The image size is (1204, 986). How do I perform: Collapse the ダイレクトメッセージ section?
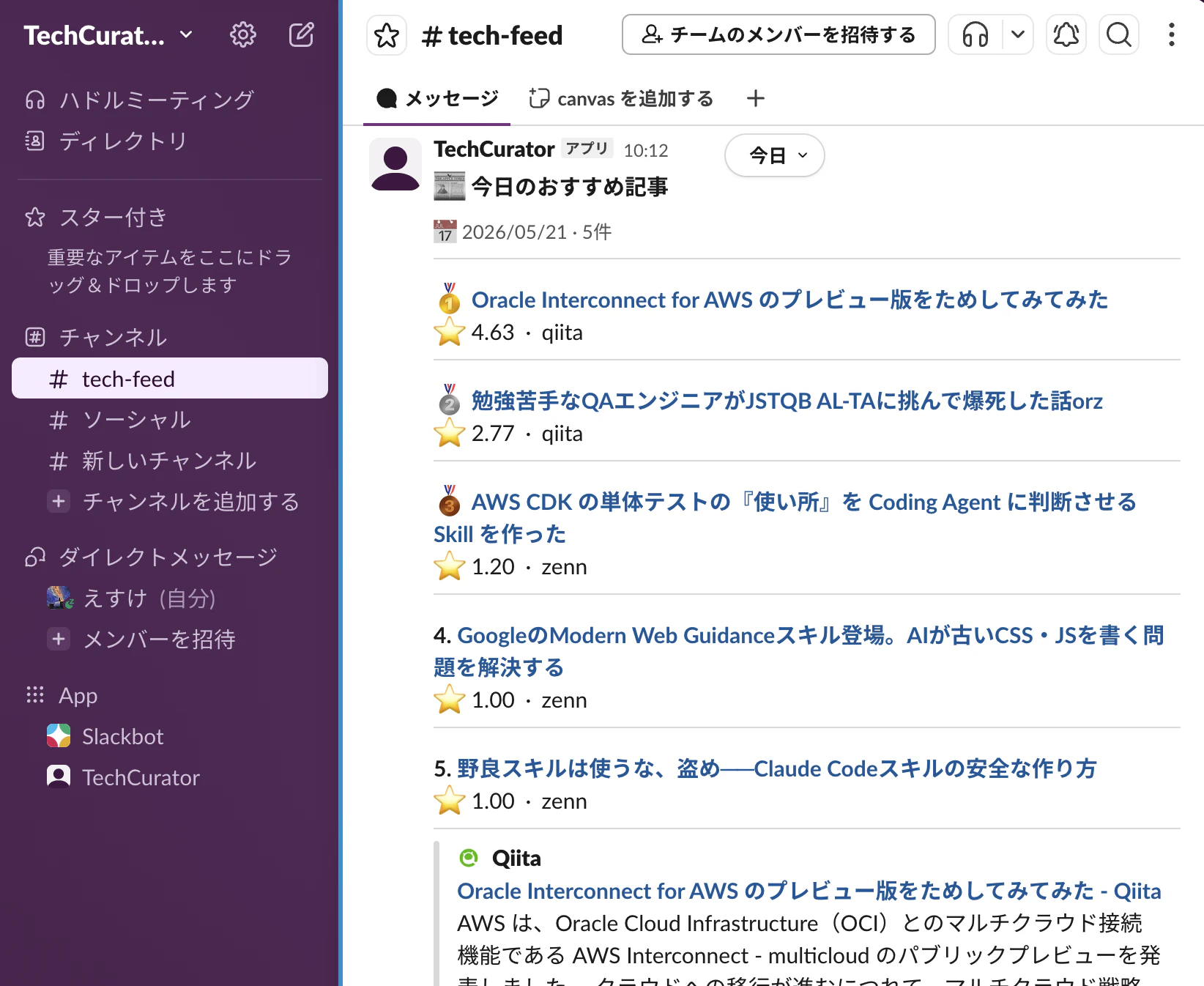click(167, 557)
